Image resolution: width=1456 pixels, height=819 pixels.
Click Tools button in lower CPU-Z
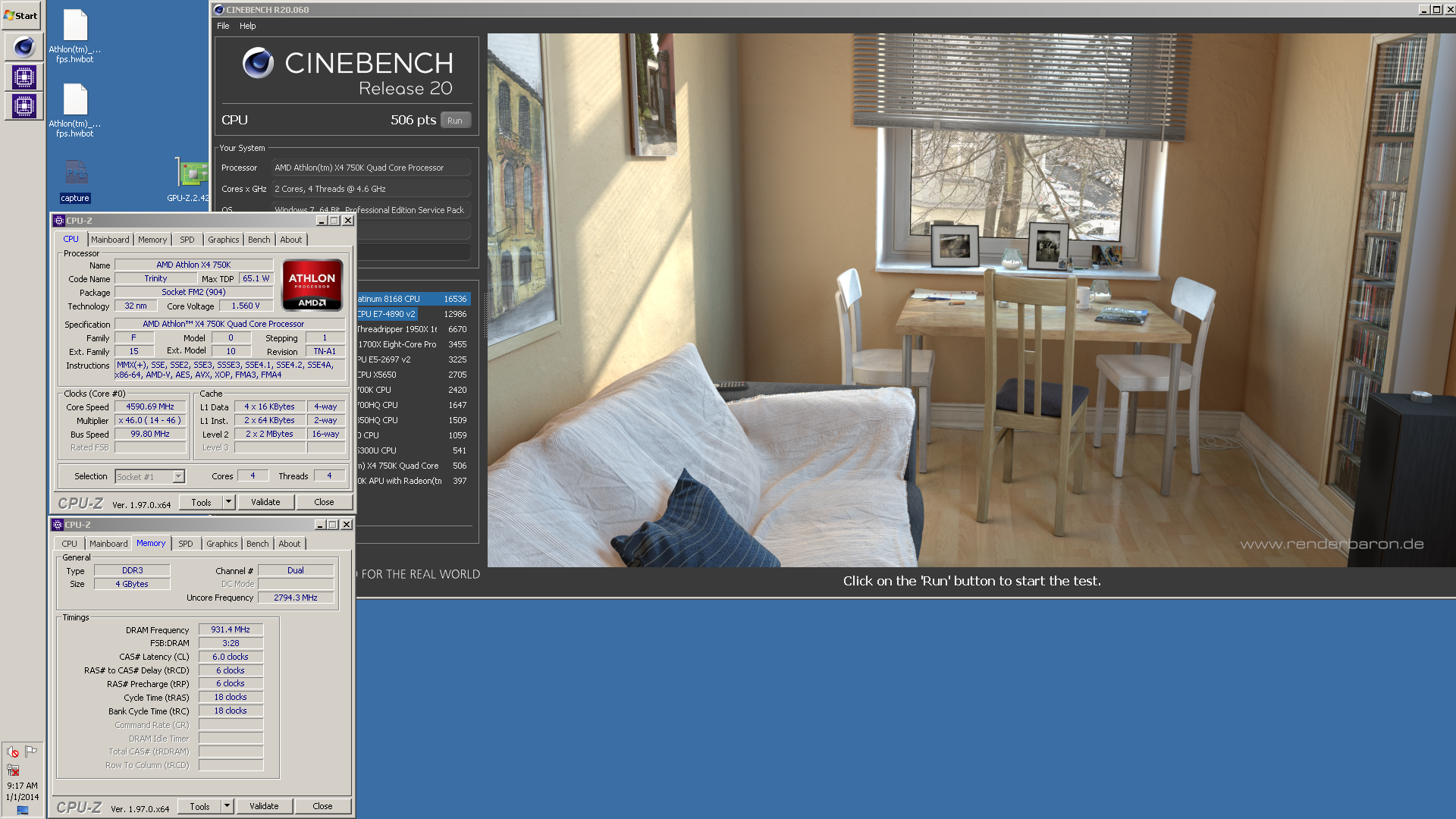pyautogui.click(x=199, y=806)
